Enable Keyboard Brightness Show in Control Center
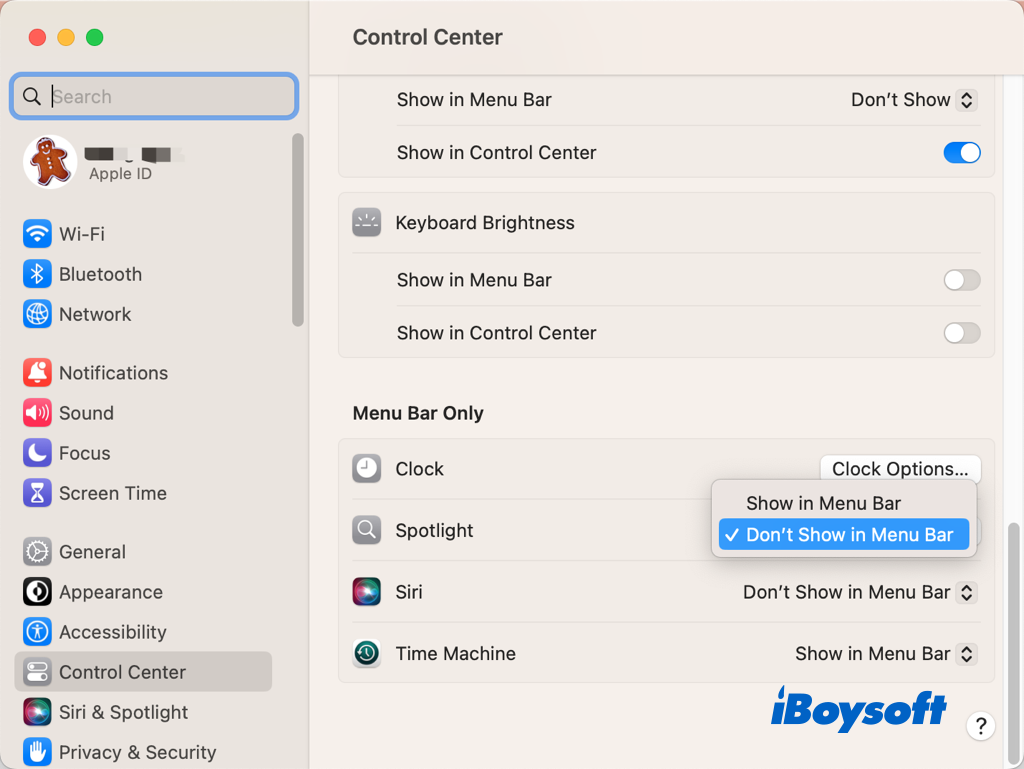The image size is (1024, 769). coord(962,333)
